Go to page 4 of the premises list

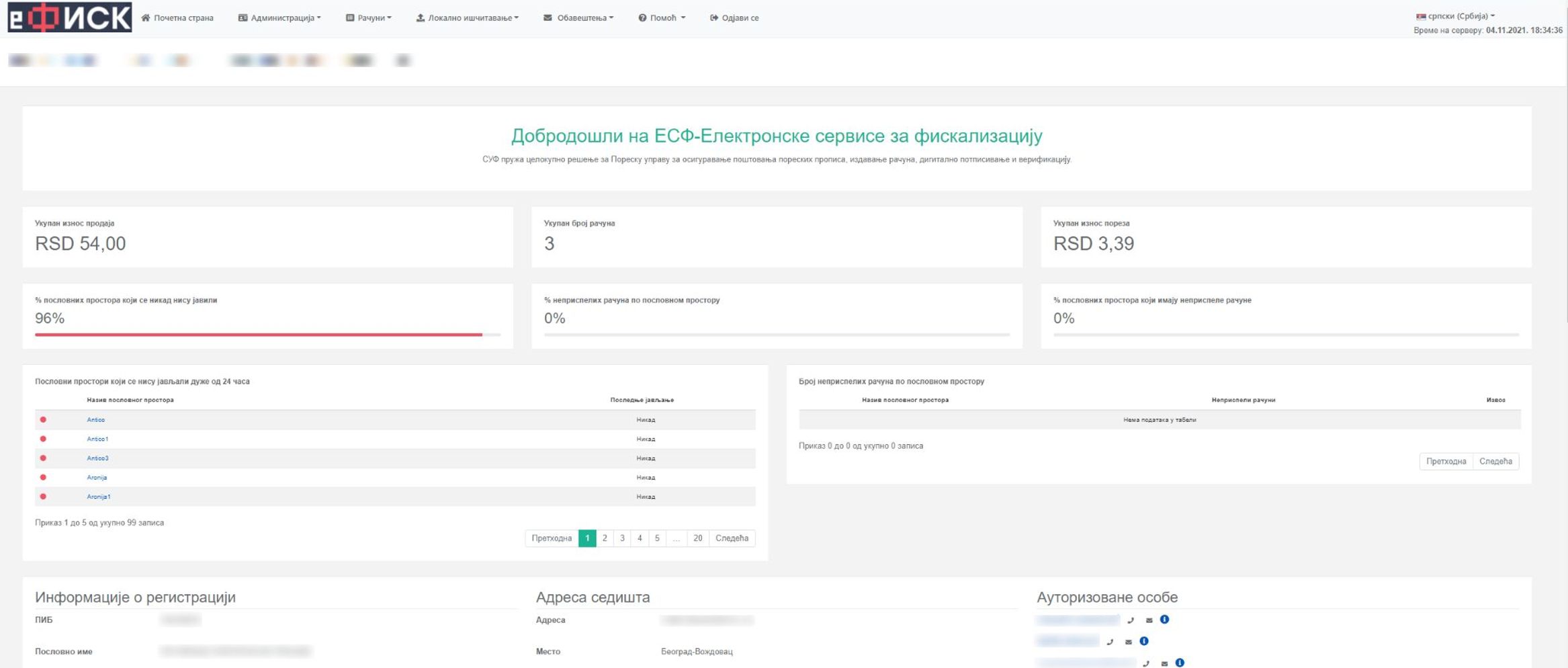click(x=640, y=538)
